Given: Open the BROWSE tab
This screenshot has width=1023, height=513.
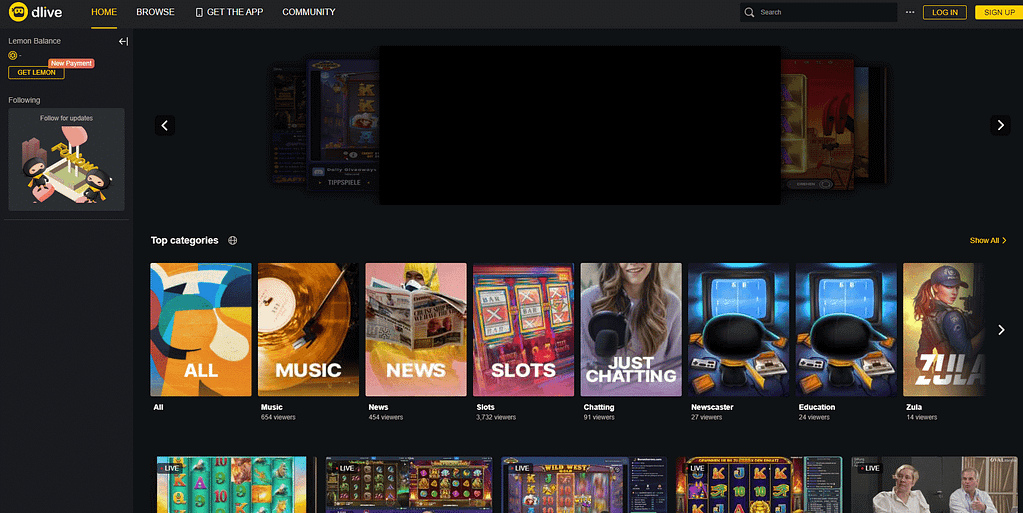Looking at the screenshot, I should click(155, 12).
